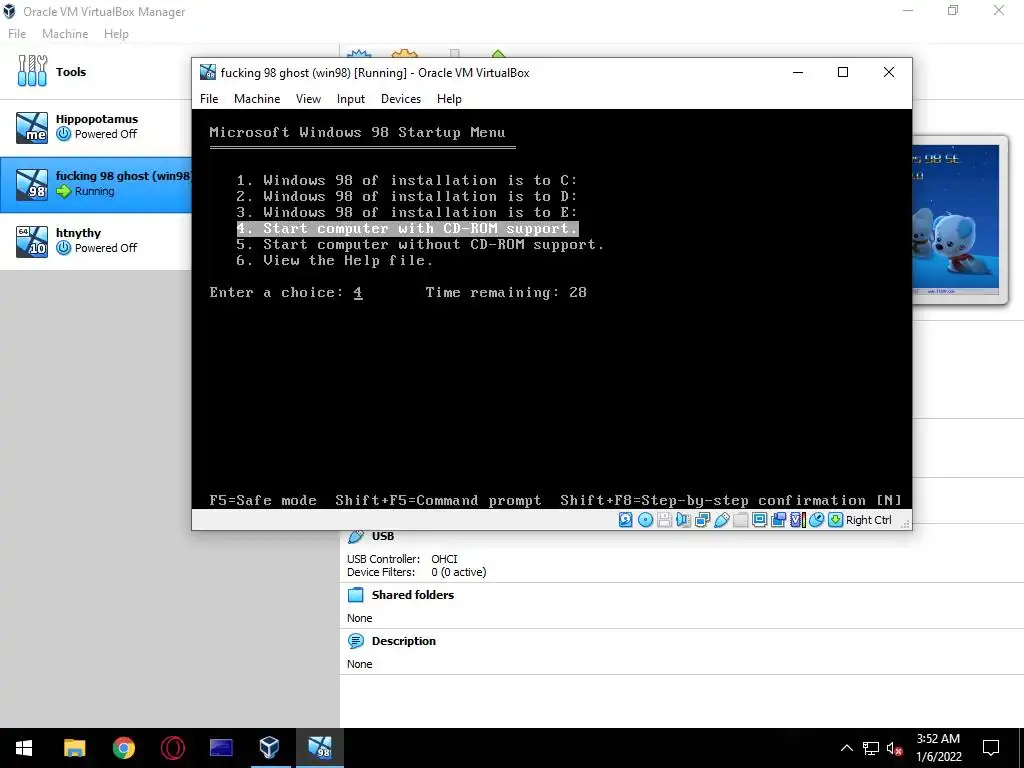Open the Description heading link
1024x768 pixels.
click(x=404, y=641)
